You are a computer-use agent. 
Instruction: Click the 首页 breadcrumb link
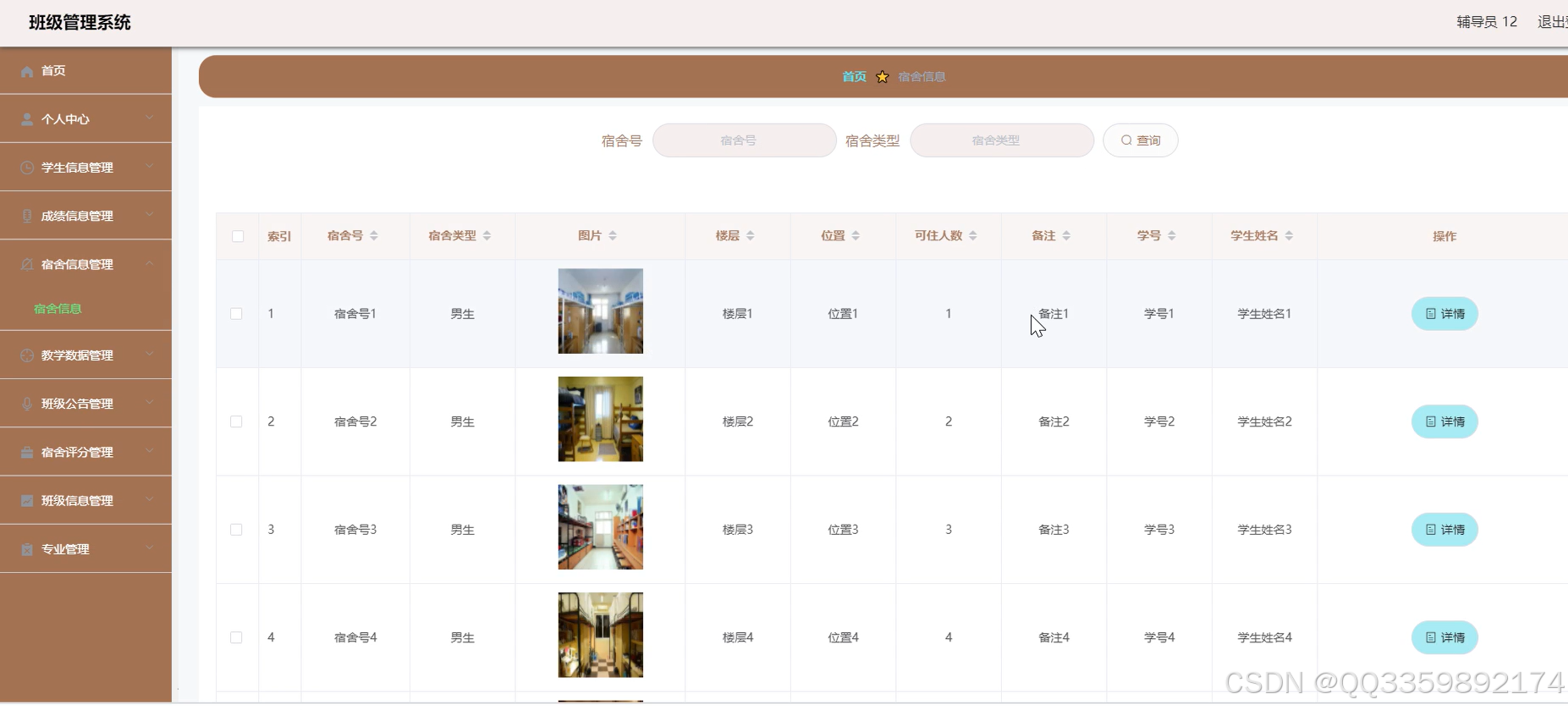click(x=854, y=76)
